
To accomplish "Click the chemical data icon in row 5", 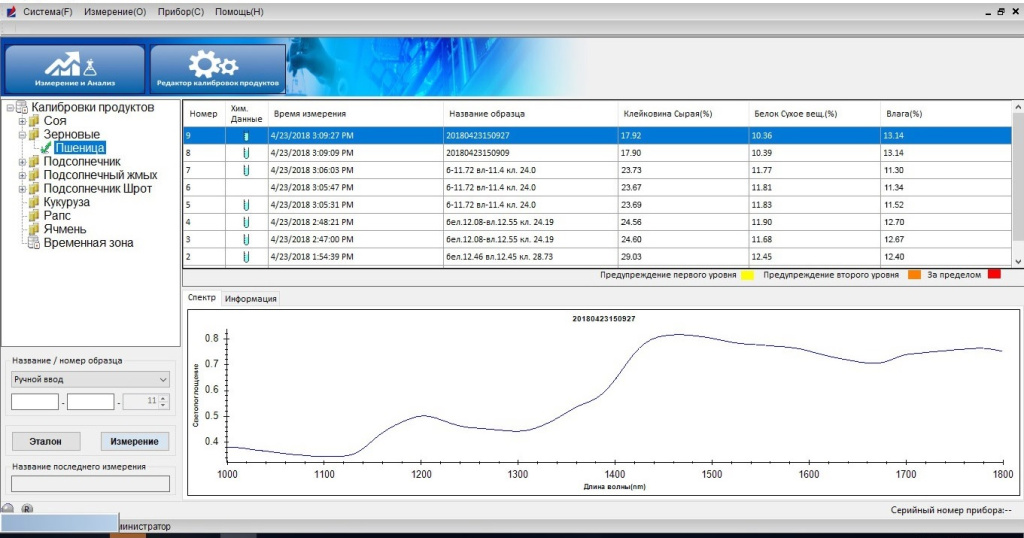I will click(x=245, y=204).
